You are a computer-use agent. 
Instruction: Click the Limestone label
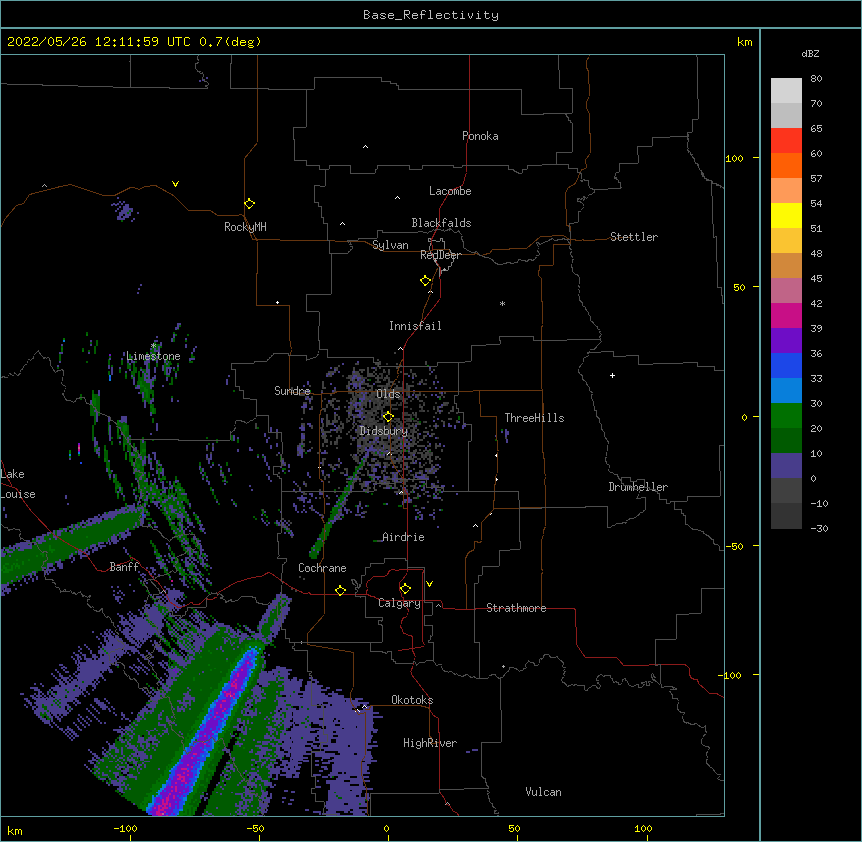153,356
